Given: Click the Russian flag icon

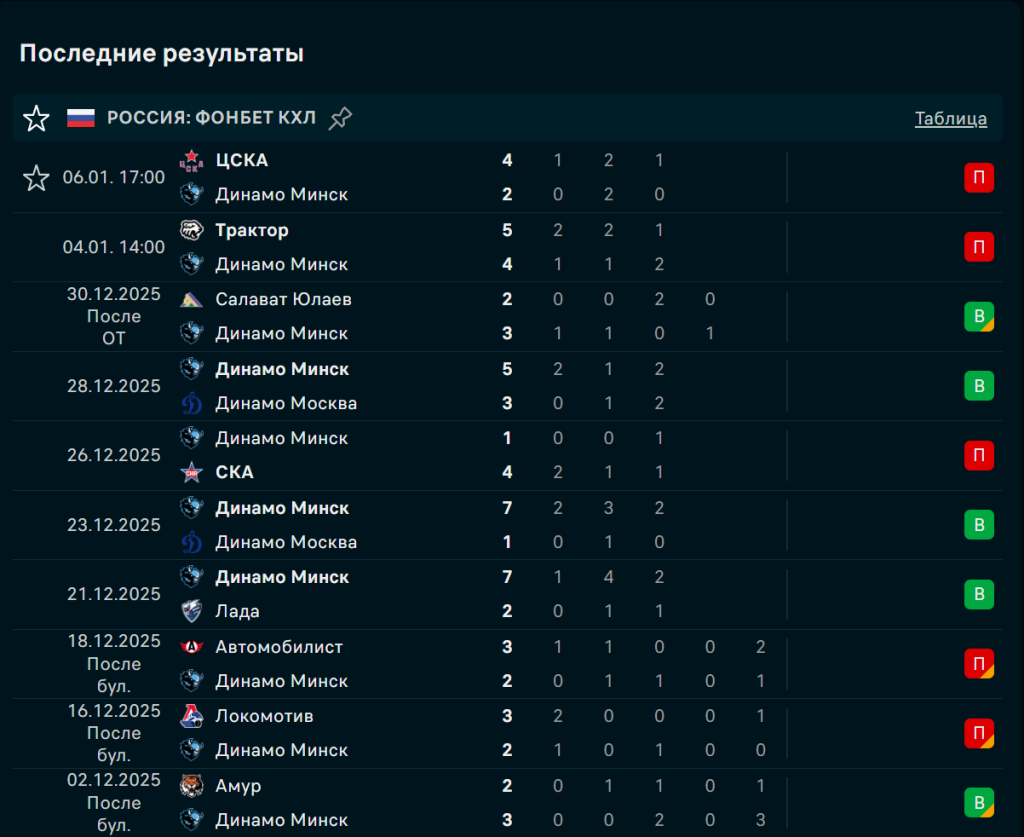Looking at the screenshot, I should pos(81,118).
